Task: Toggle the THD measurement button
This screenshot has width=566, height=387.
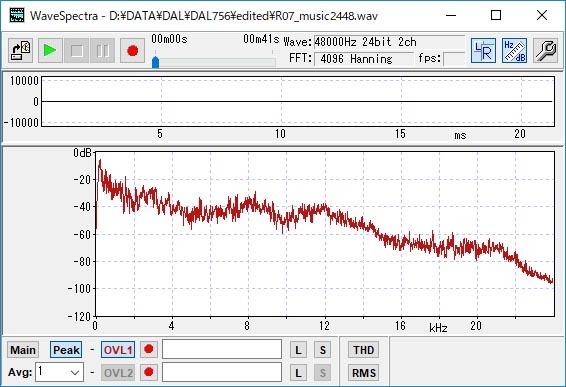Action: (x=363, y=350)
